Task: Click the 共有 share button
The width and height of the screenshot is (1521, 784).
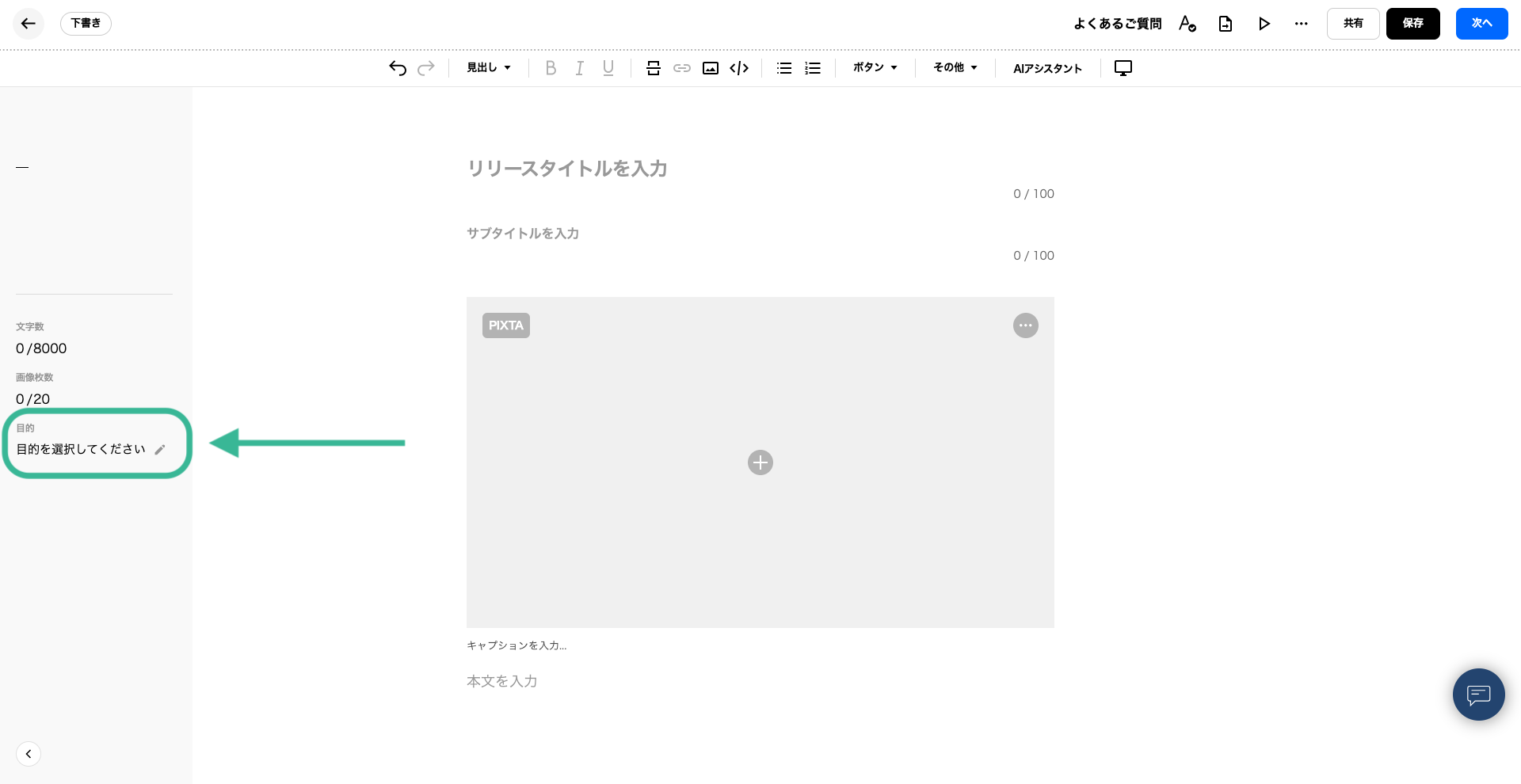Action: pos(1353,24)
